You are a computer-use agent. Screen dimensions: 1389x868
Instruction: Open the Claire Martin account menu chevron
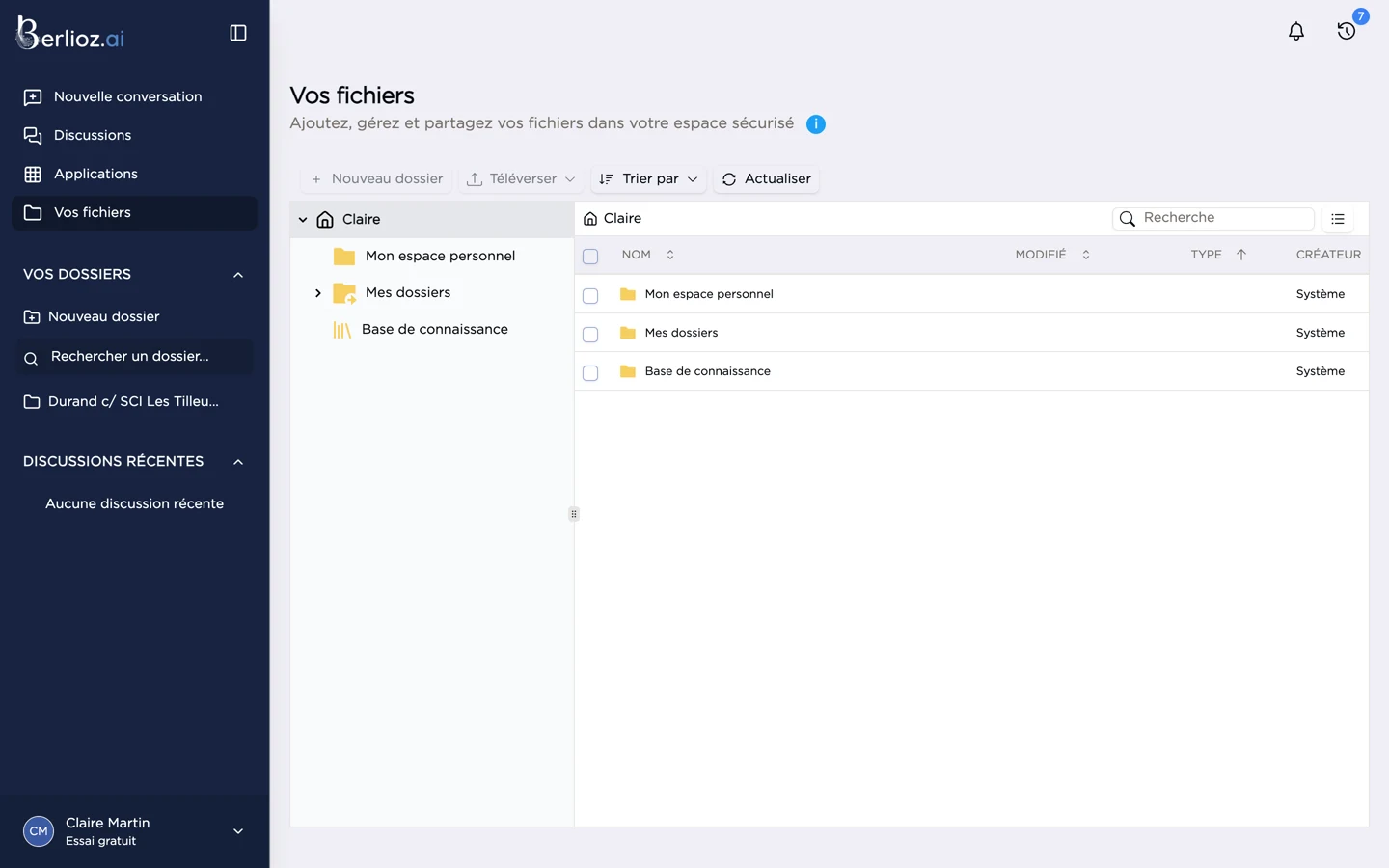tap(238, 831)
